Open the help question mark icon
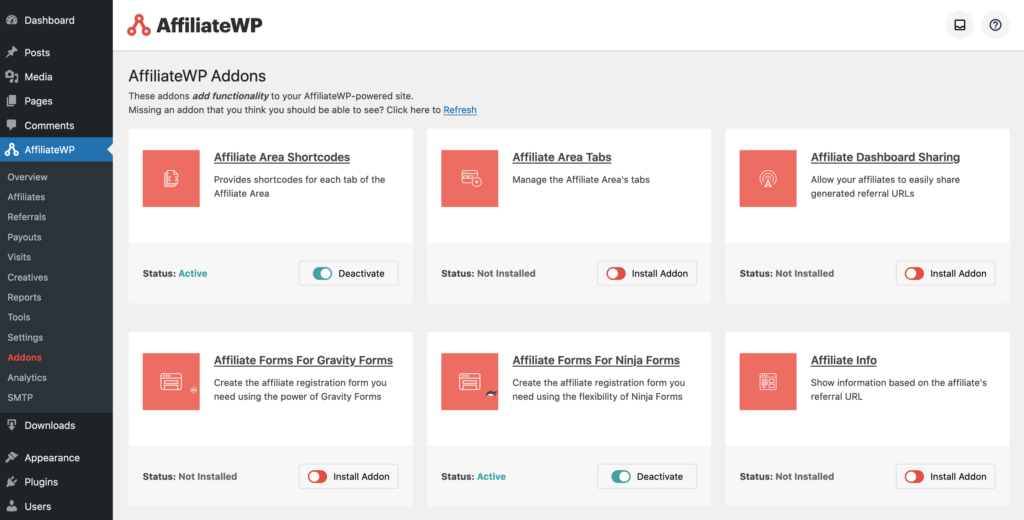 point(995,25)
